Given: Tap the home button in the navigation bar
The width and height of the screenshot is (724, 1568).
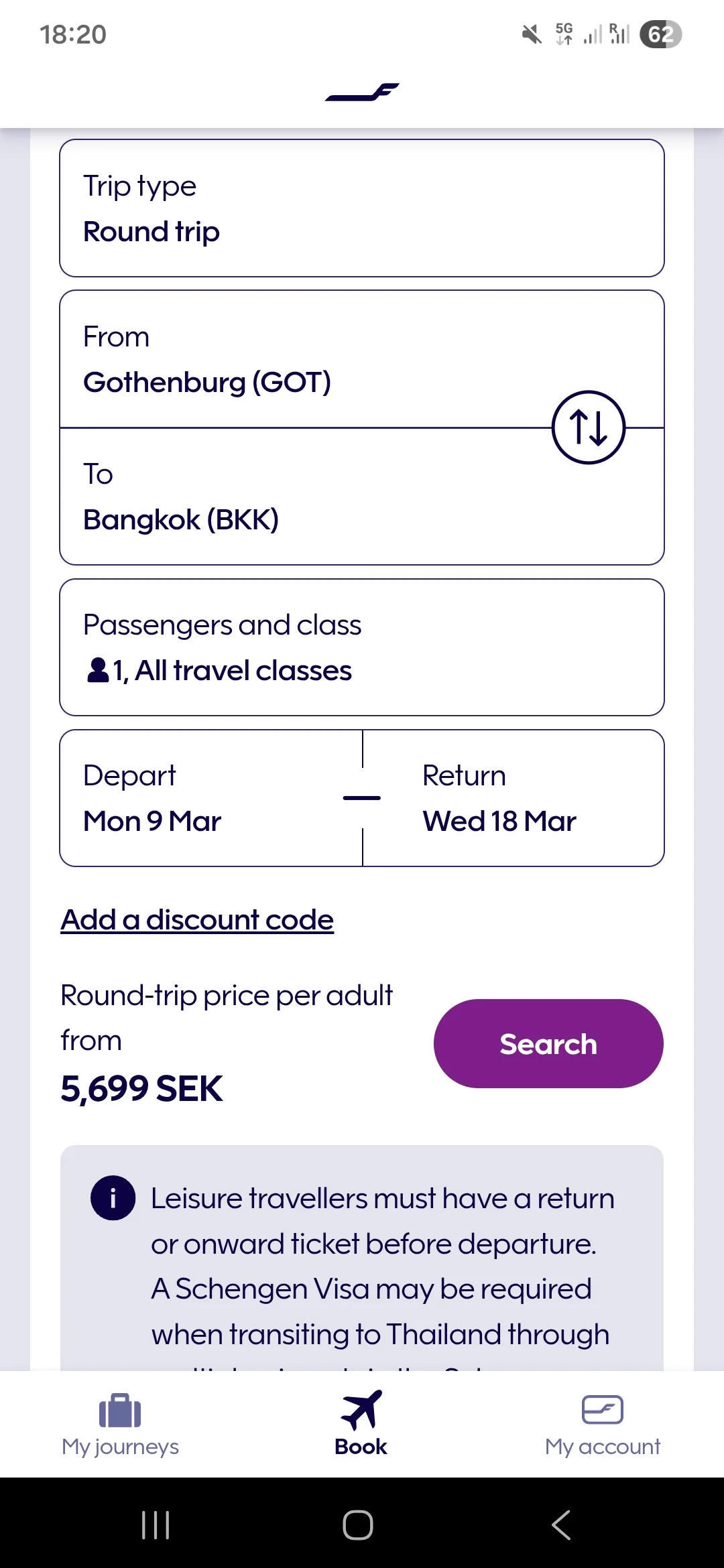Looking at the screenshot, I should pyautogui.click(x=357, y=1526).
